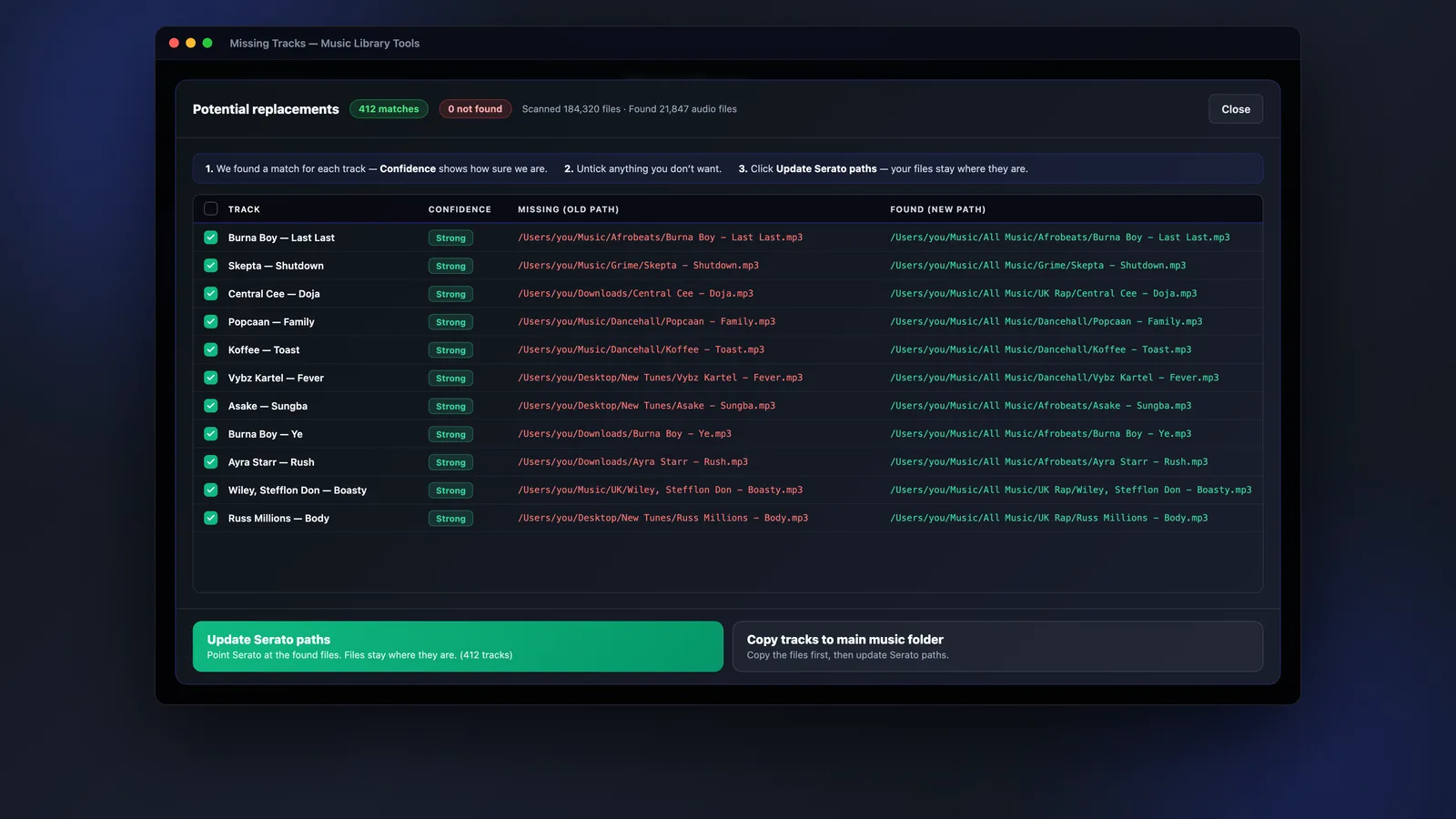This screenshot has width=1456, height=819.
Task: Click the Strong badge for Skepta — Shutdown
Action: coord(450,267)
